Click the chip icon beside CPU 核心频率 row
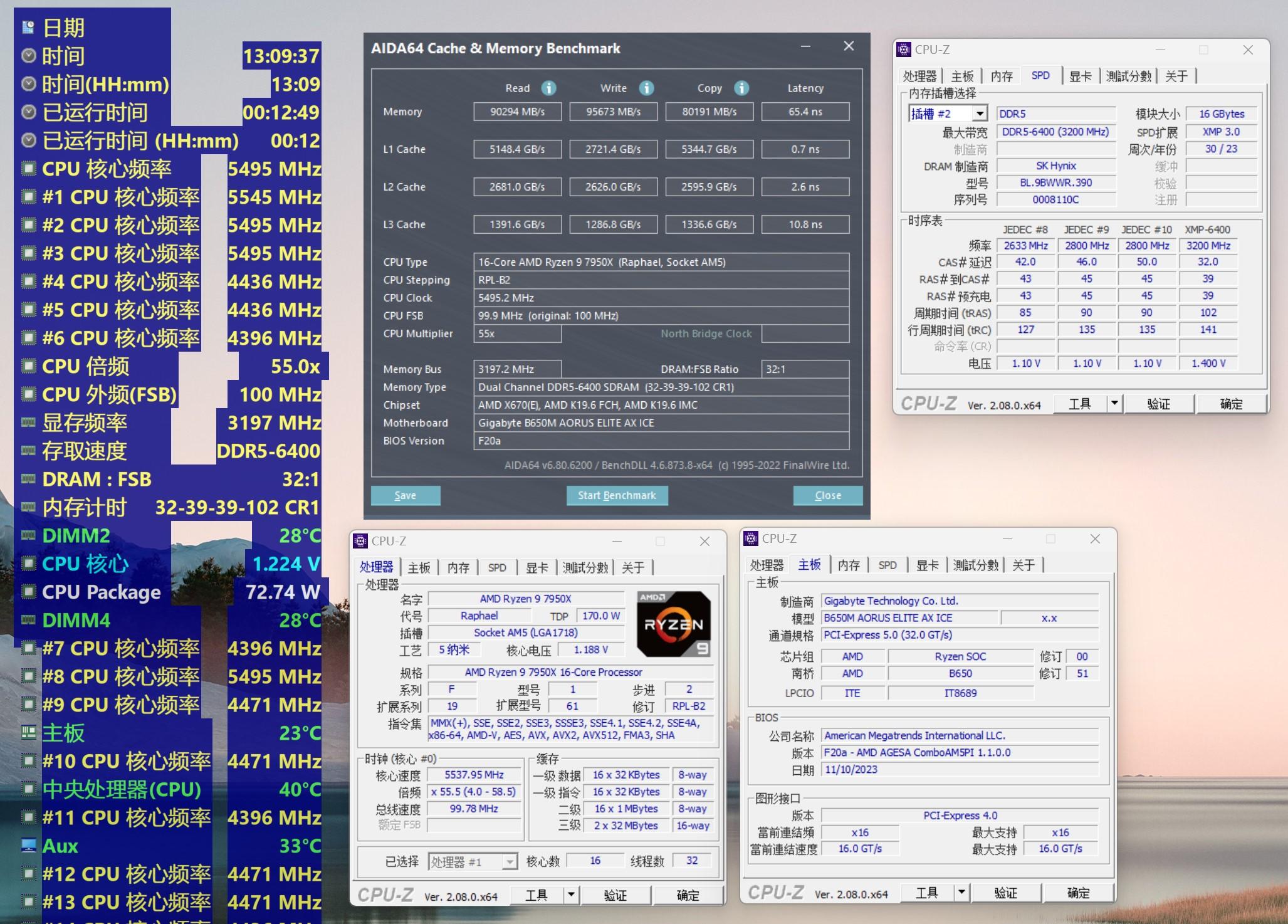This screenshot has width=1288, height=924. 28,169
